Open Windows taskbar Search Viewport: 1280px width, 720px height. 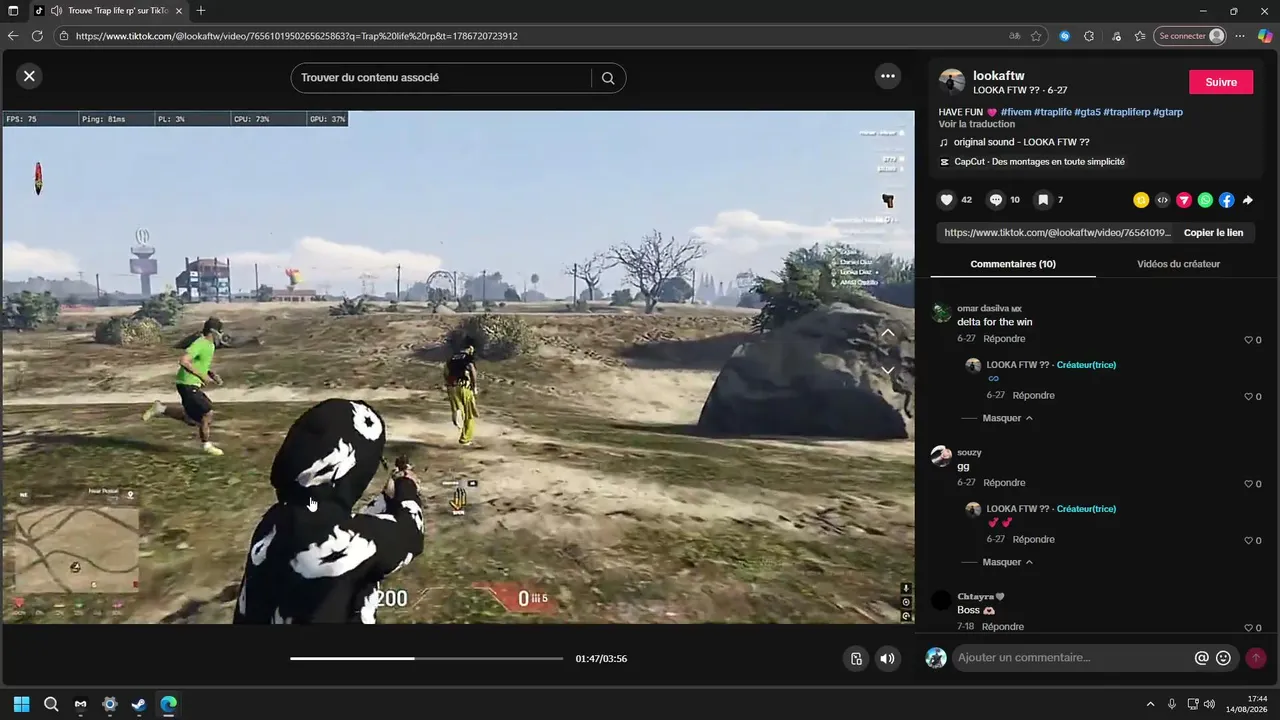pos(51,704)
